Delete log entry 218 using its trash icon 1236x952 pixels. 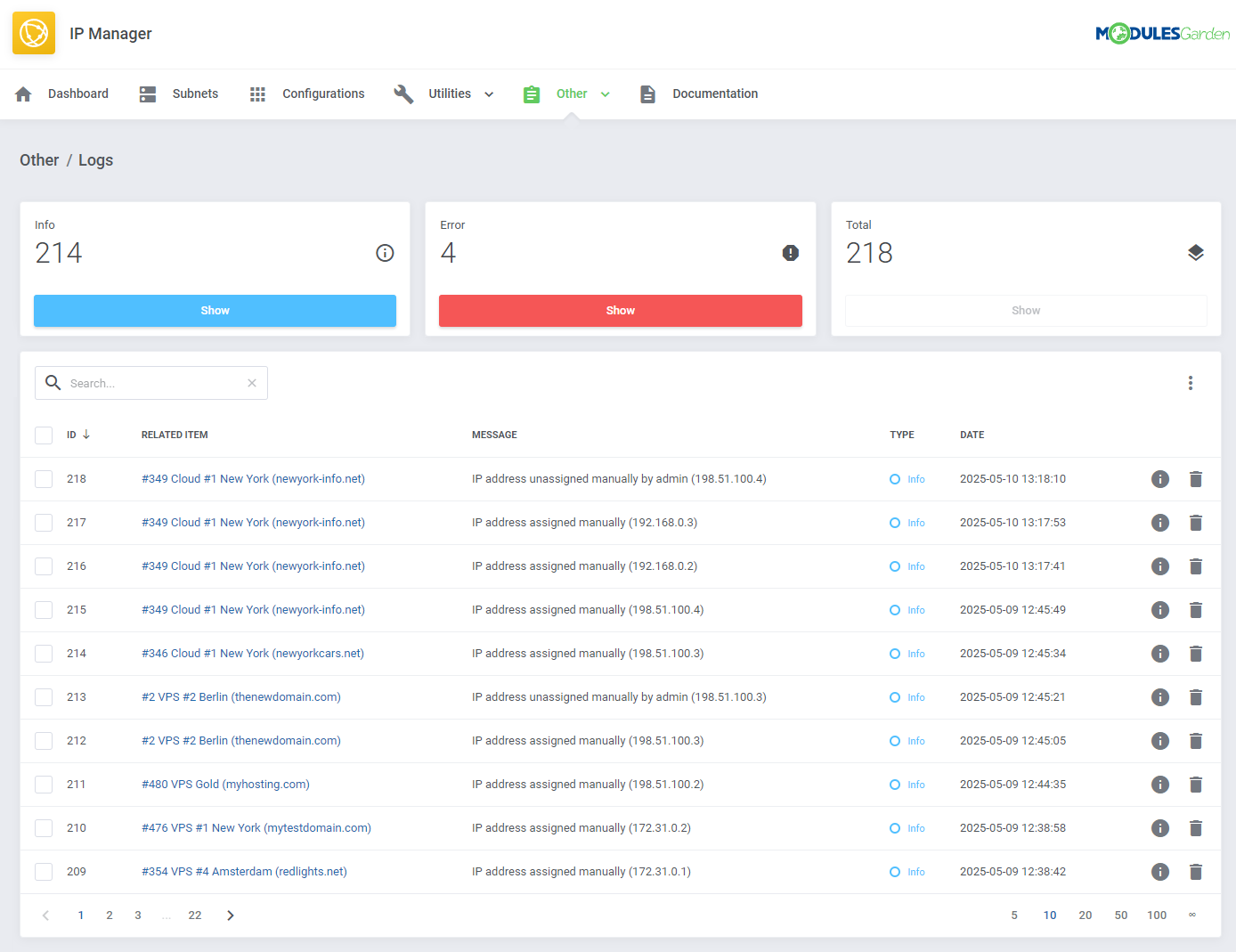tap(1196, 478)
